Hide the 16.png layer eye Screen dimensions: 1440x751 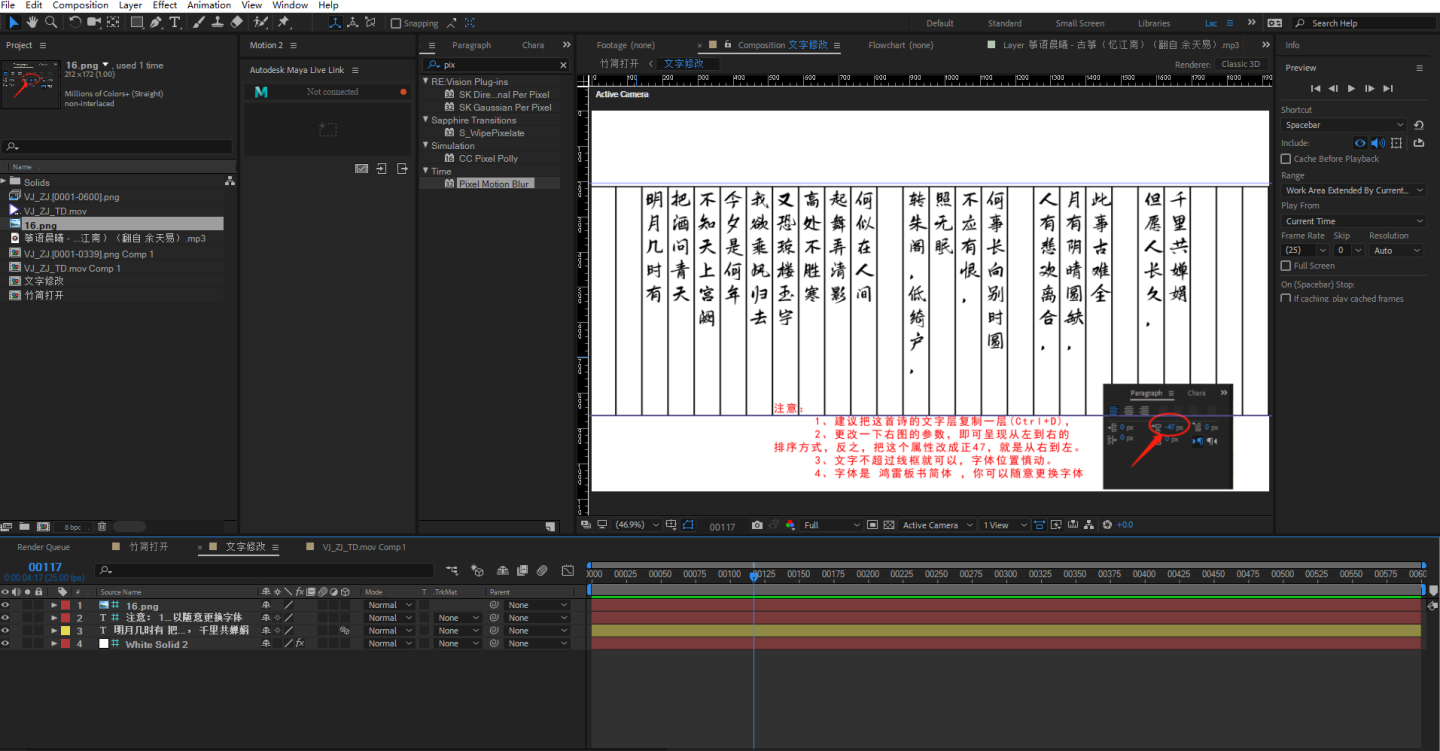point(6,605)
